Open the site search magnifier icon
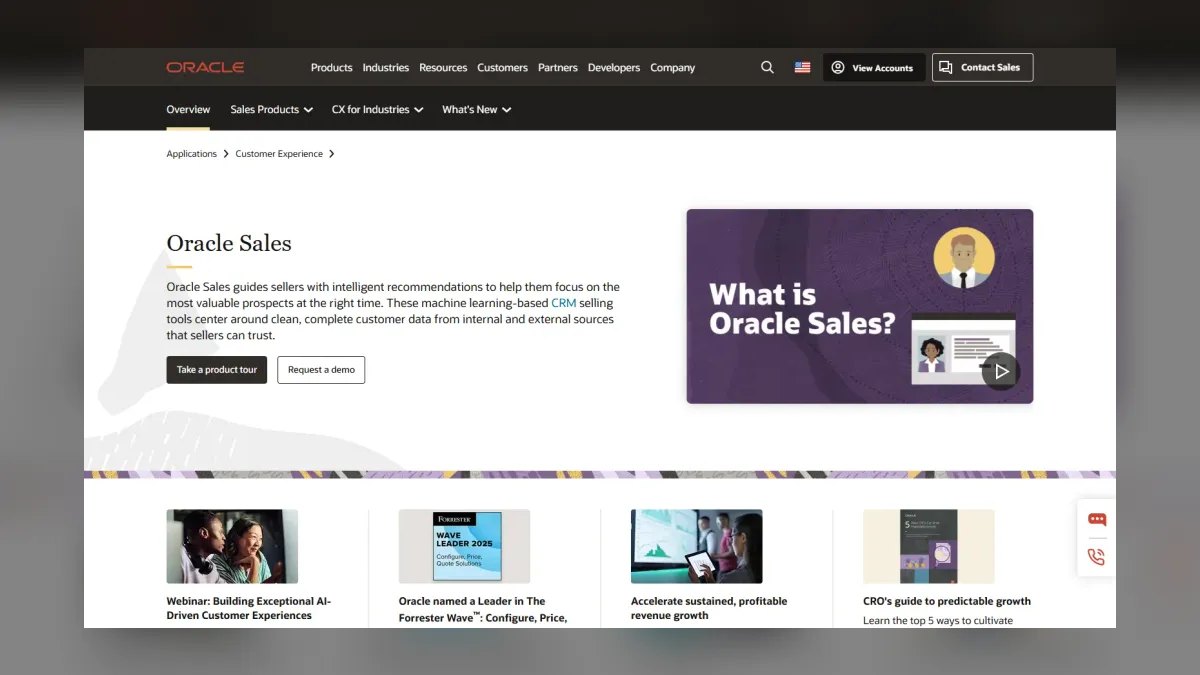Screen dimensions: 1200x675 (x=767, y=67)
